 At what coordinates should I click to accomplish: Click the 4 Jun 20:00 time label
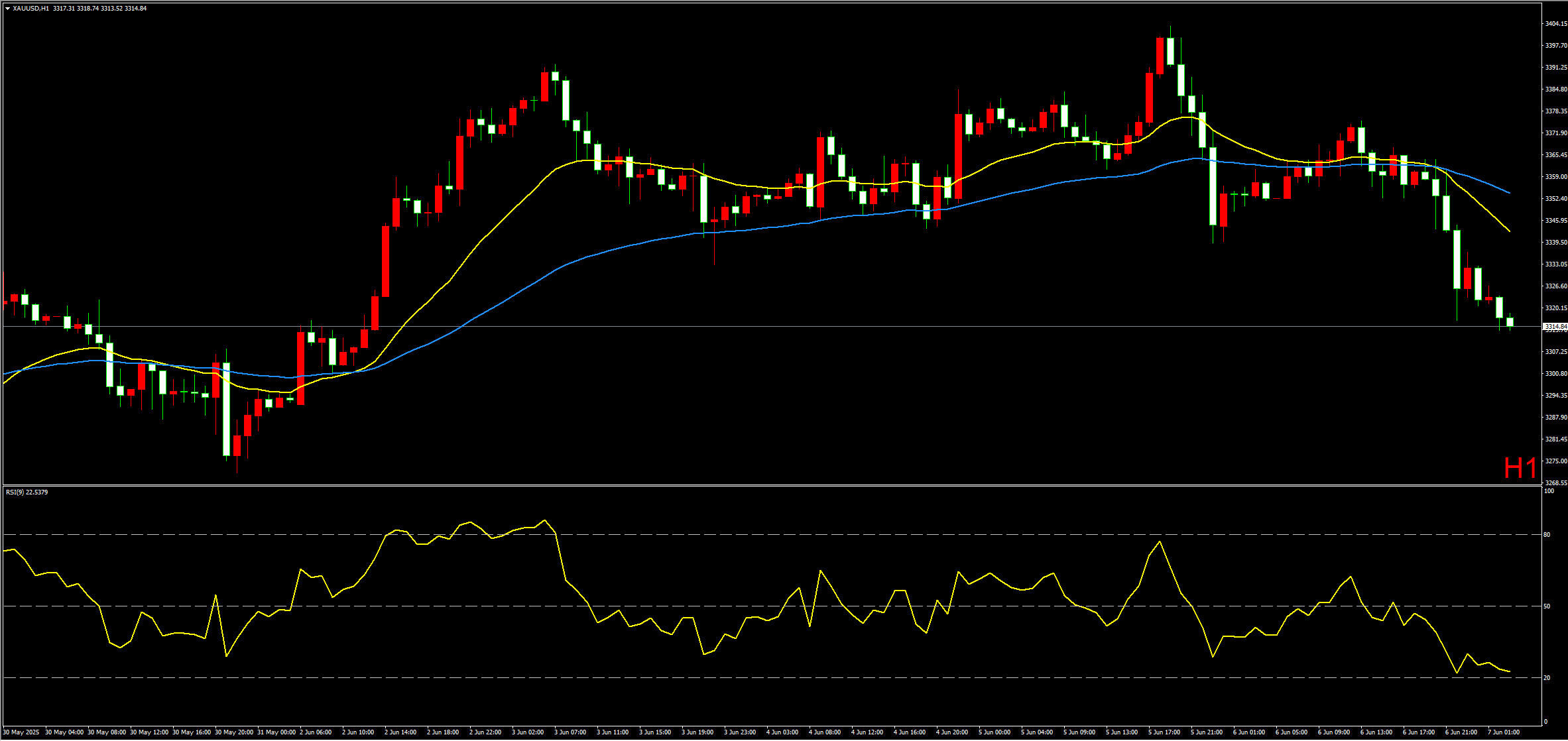pyautogui.click(x=952, y=732)
